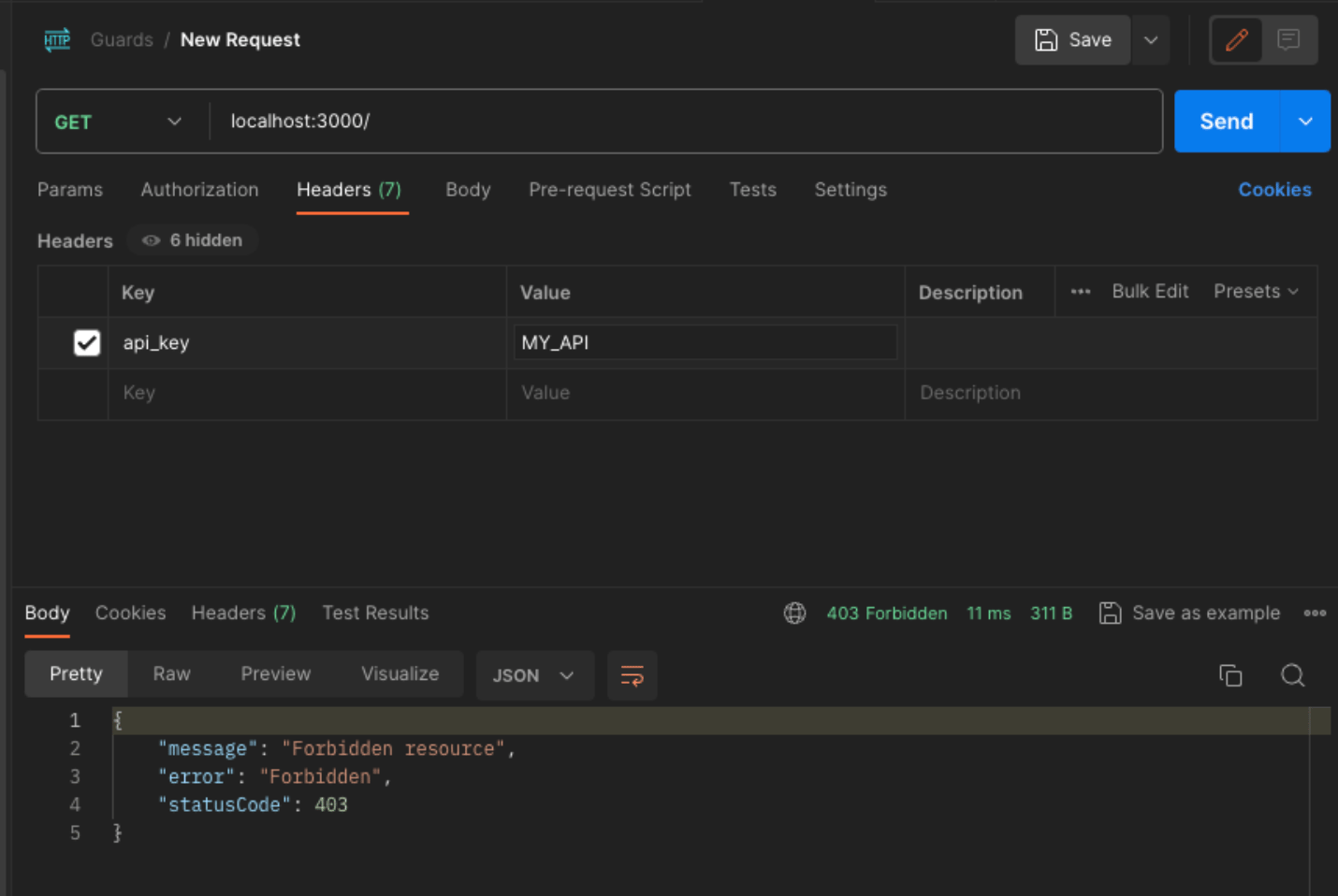Open the JSON format dropdown
Screen dimensions: 1338x896
(534, 675)
